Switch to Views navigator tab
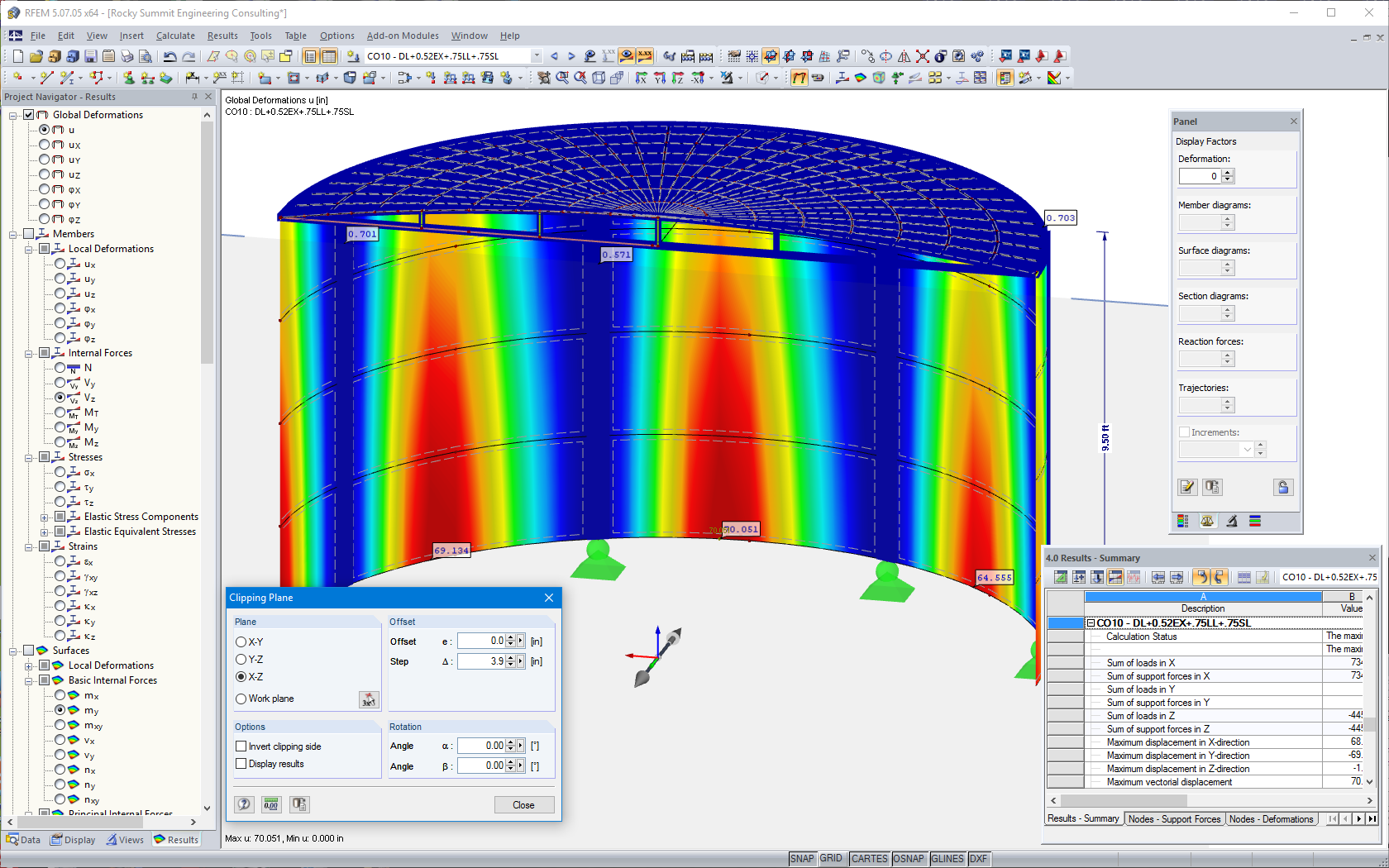Image resolution: width=1389 pixels, height=868 pixels. tap(125, 840)
